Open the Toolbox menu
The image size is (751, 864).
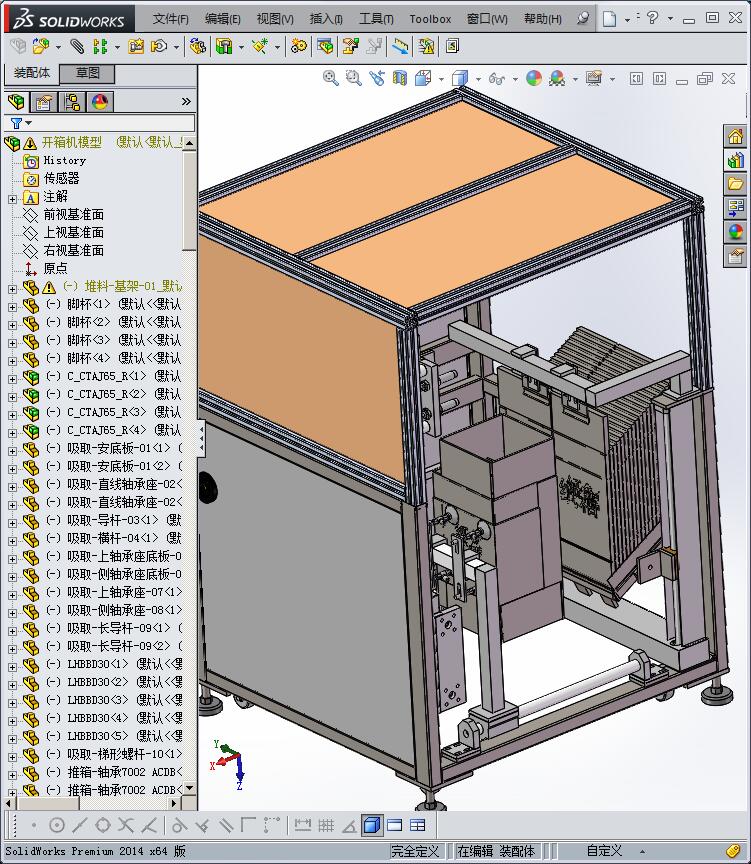click(430, 19)
